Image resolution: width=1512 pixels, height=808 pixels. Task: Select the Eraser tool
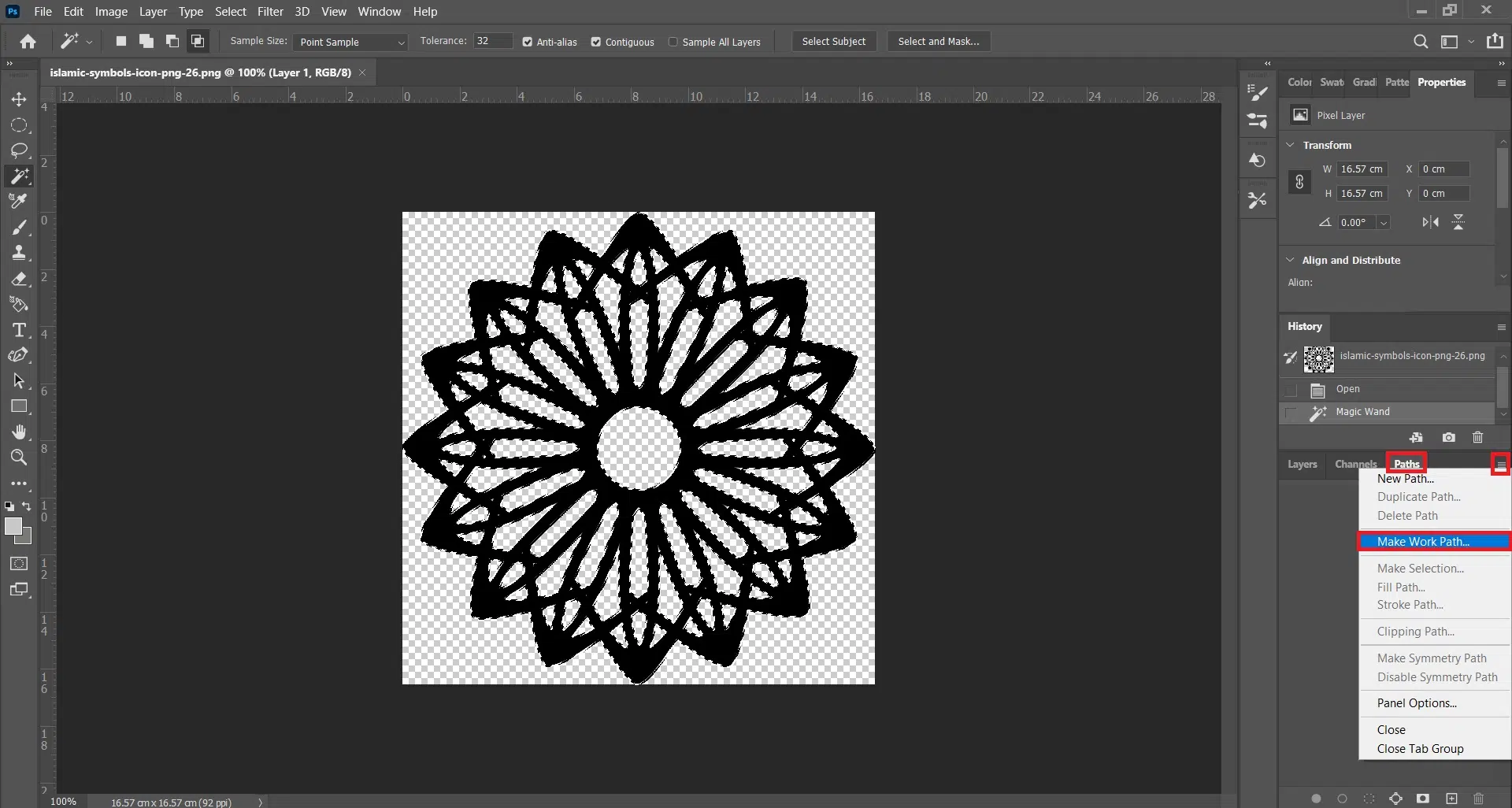coord(19,279)
